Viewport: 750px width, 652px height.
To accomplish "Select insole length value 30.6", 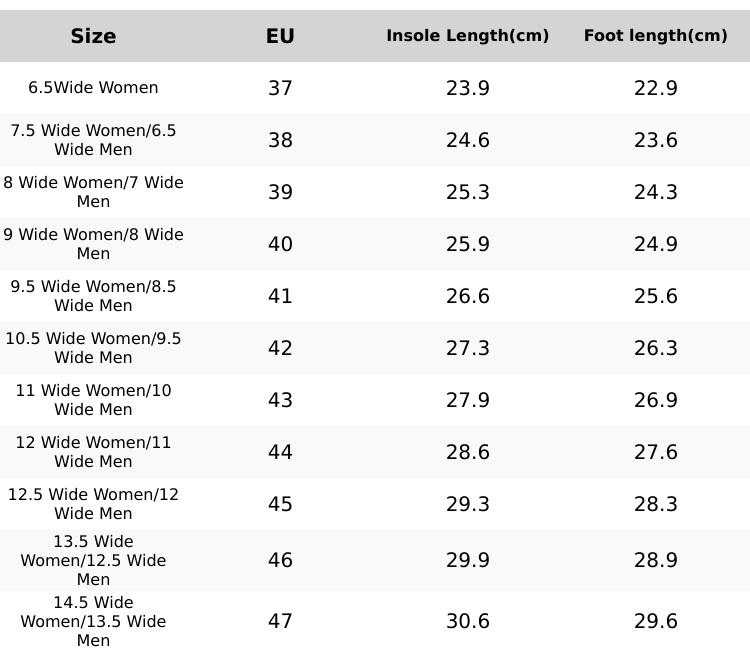I will 467,621.
